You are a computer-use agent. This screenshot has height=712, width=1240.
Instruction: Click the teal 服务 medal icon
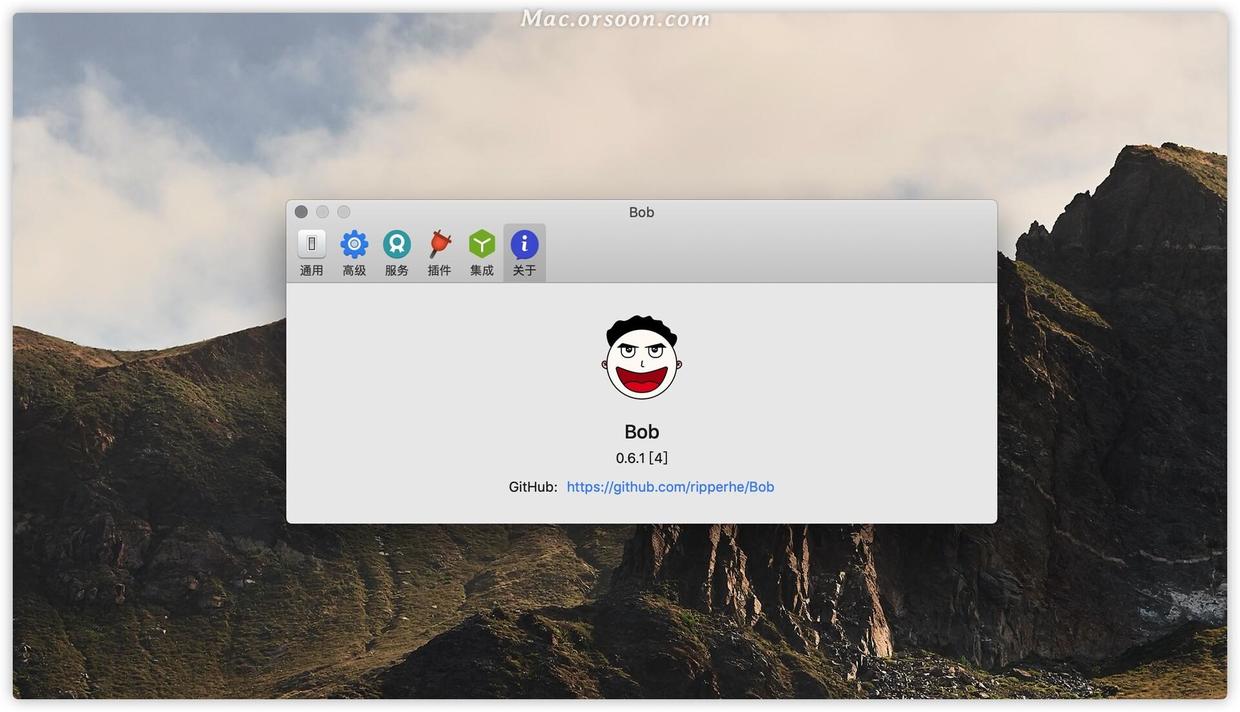(397, 243)
